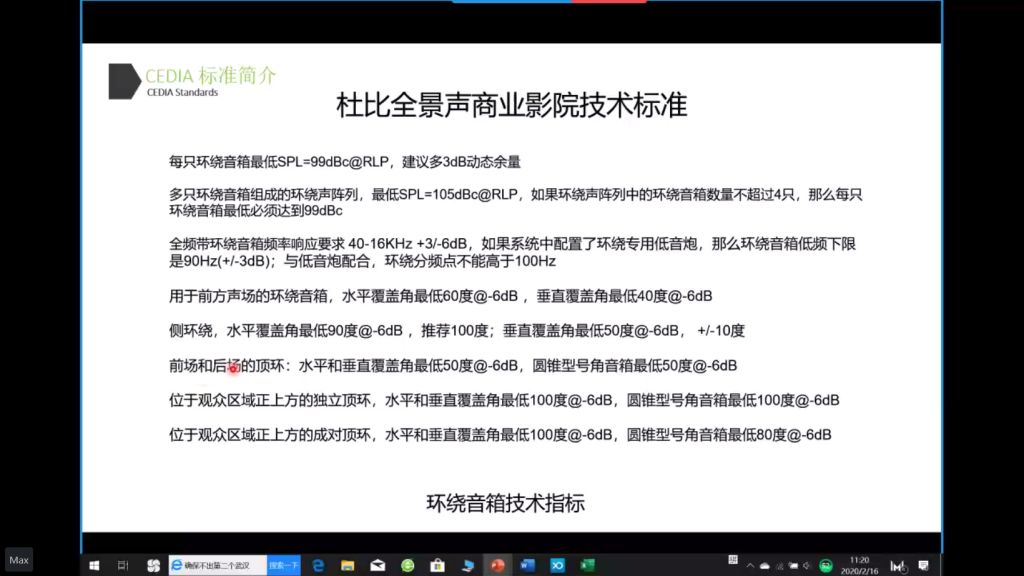
Task: Open the clock showing 11:20
Action: (859, 566)
